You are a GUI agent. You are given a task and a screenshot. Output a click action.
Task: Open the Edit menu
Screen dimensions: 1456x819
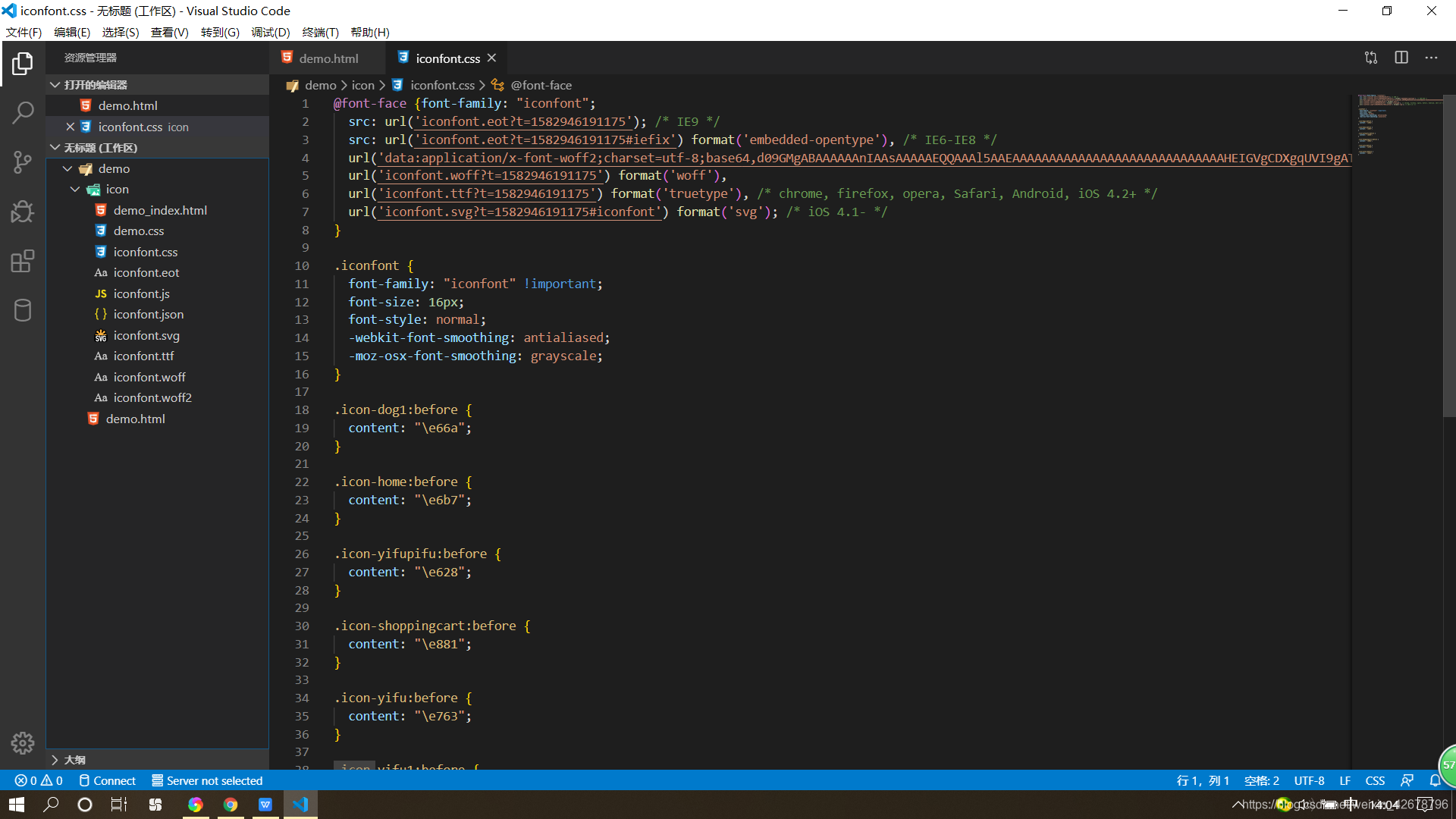[72, 32]
